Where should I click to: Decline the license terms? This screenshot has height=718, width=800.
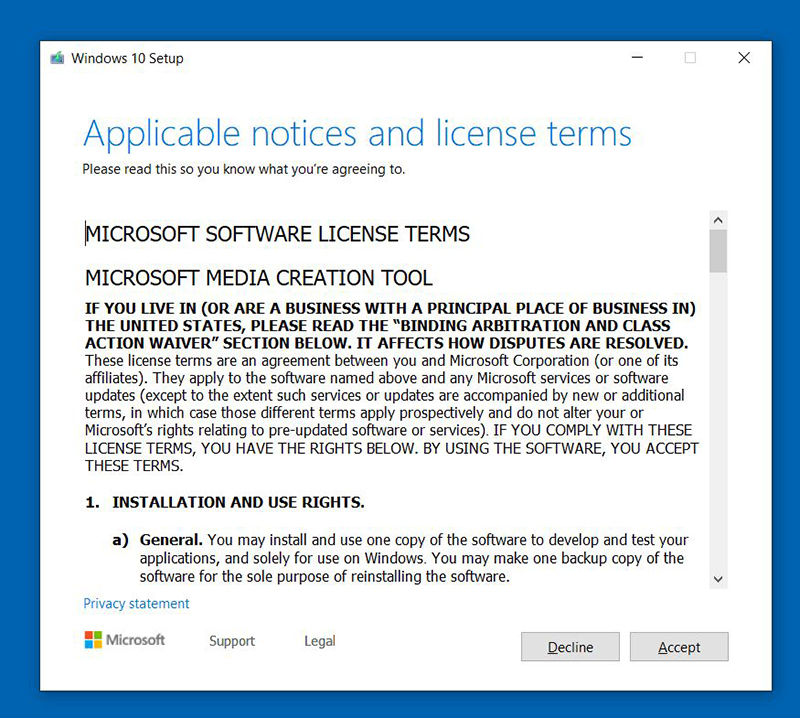click(x=570, y=647)
